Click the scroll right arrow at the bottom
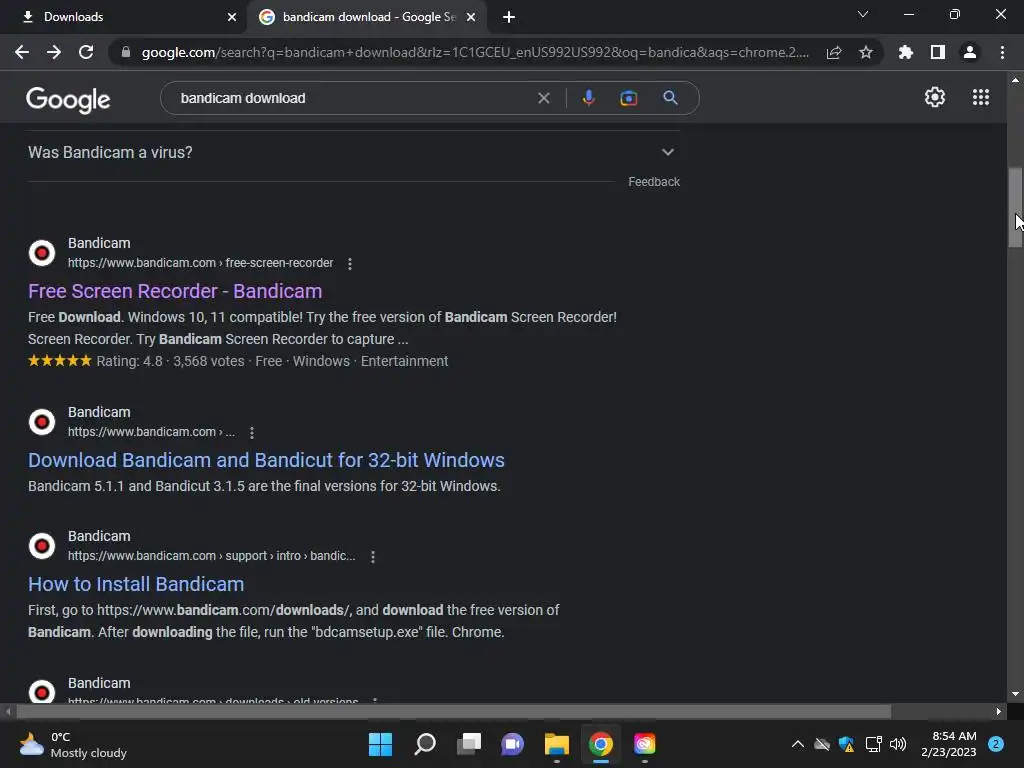This screenshot has height=768, width=1024. coord(999,711)
